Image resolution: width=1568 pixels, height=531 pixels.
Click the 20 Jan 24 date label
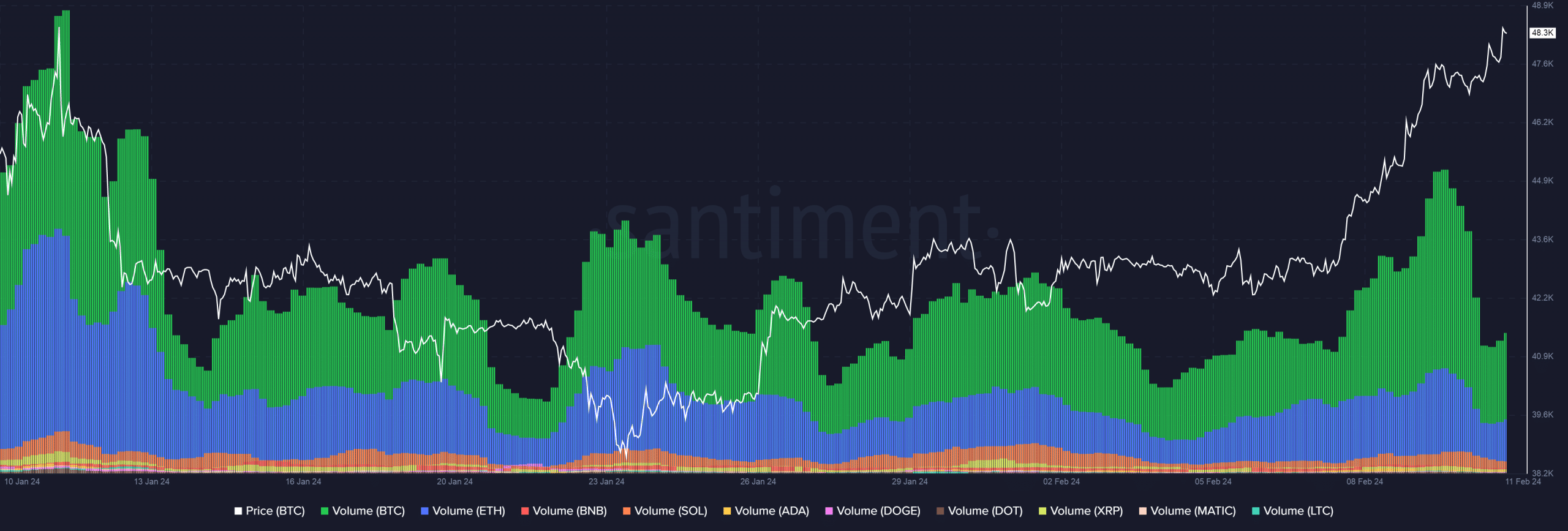[x=454, y=481]
